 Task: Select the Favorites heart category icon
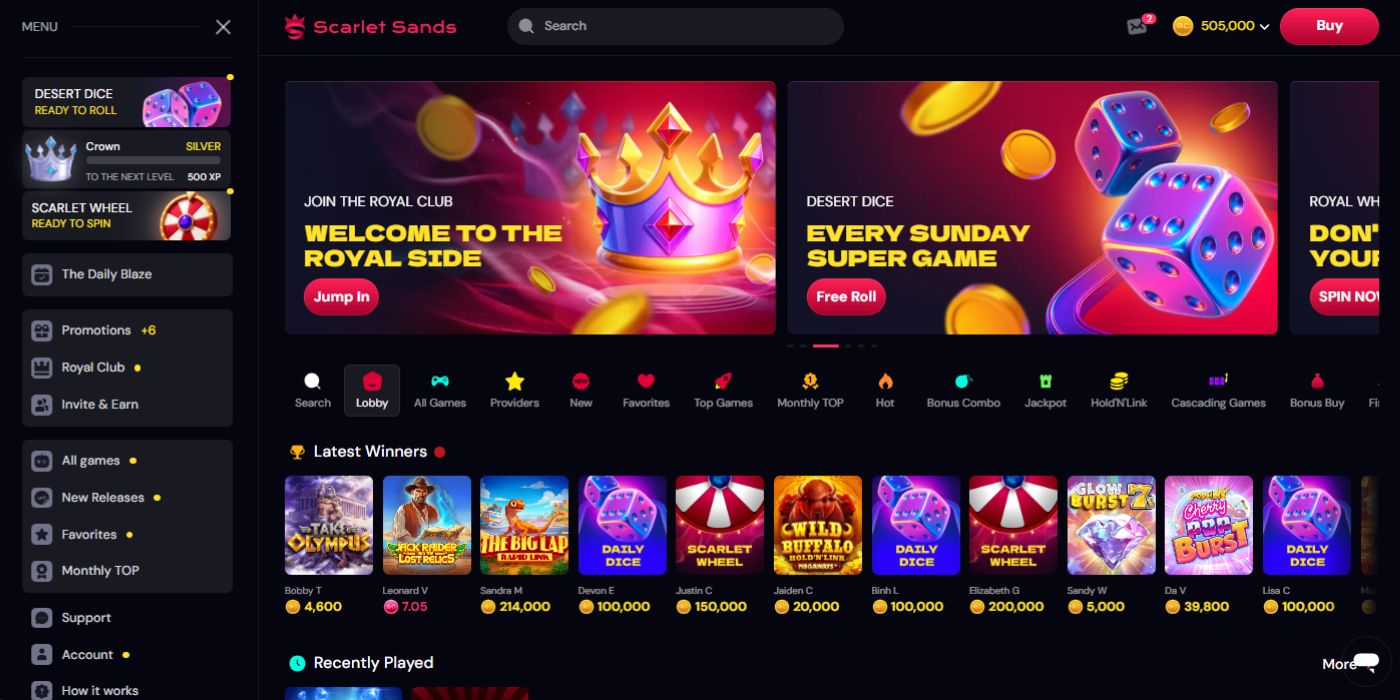click(x=646, y=381)
